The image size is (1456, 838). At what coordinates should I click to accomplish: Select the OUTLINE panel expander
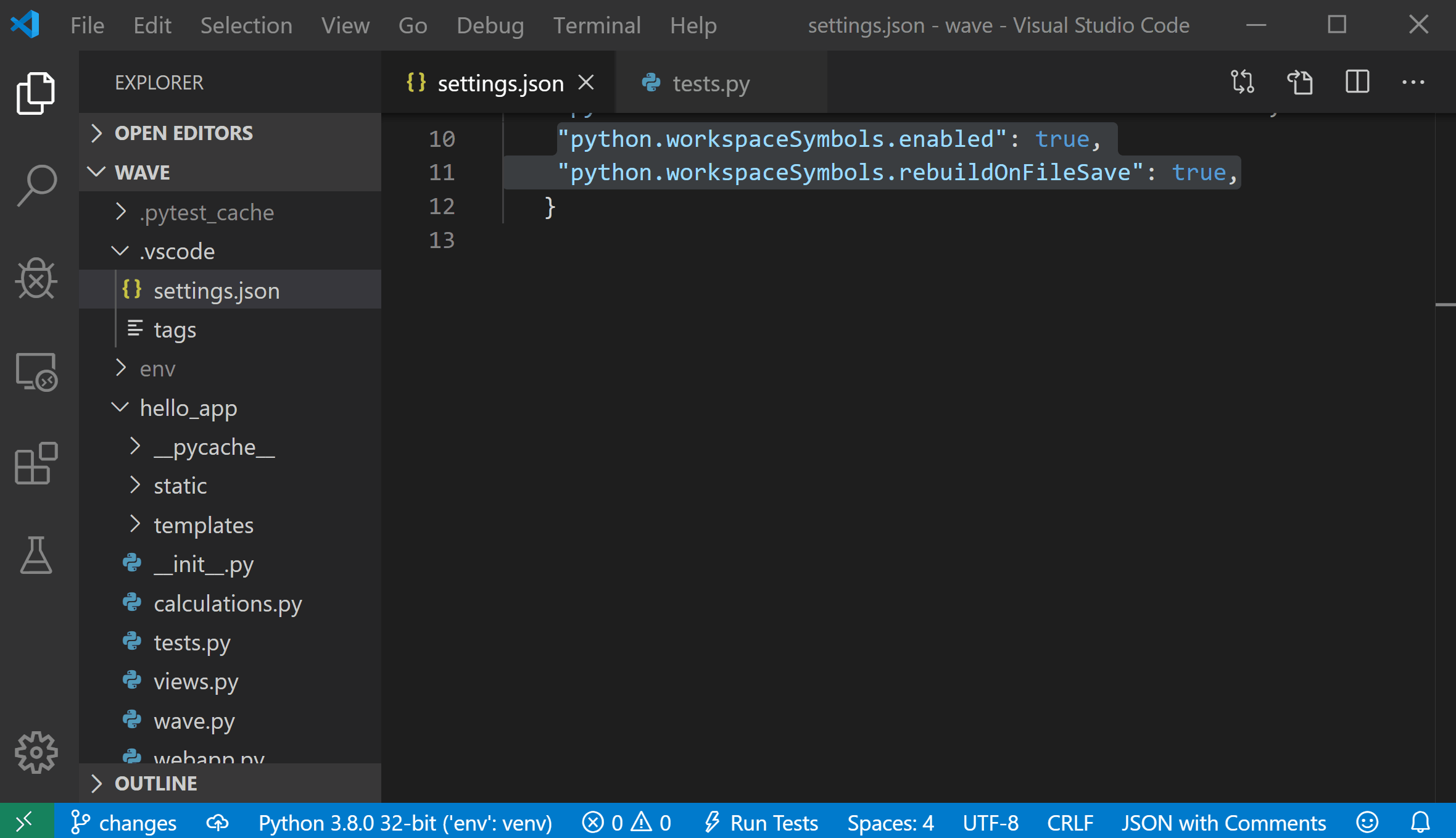click(x=98, y=783)
